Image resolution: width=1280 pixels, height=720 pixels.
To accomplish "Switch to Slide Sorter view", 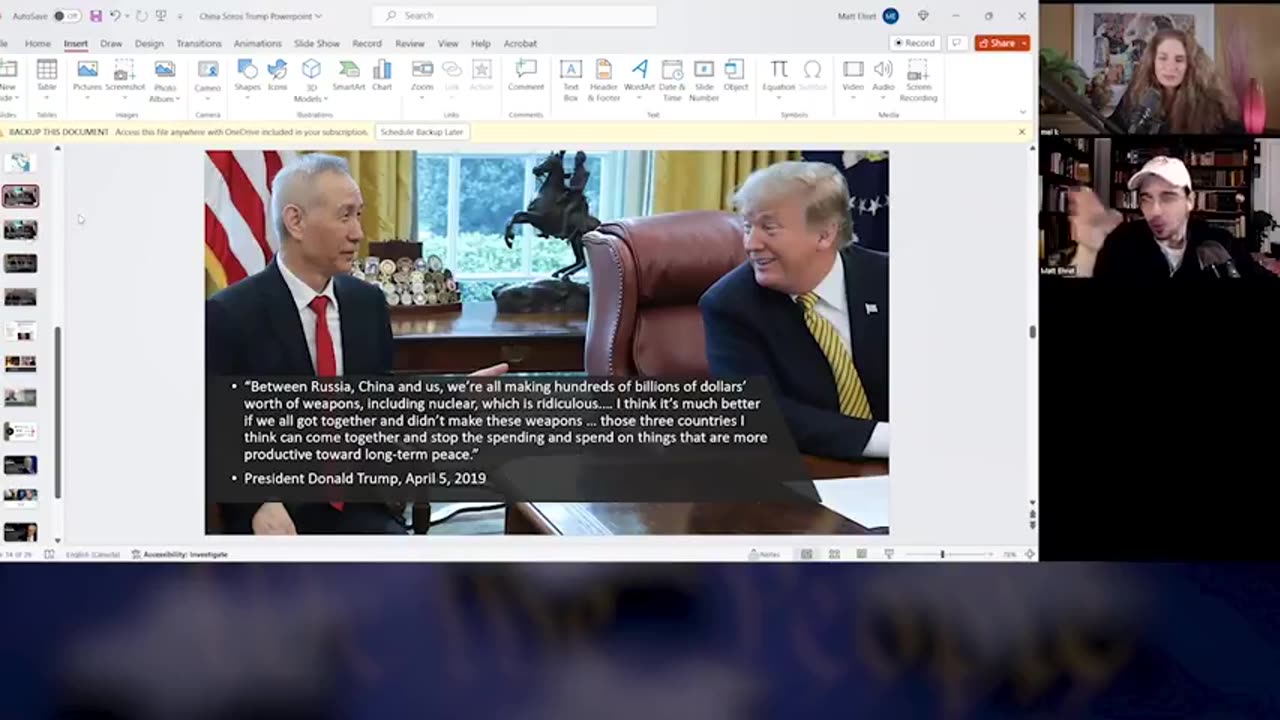I will click(834, 555).
